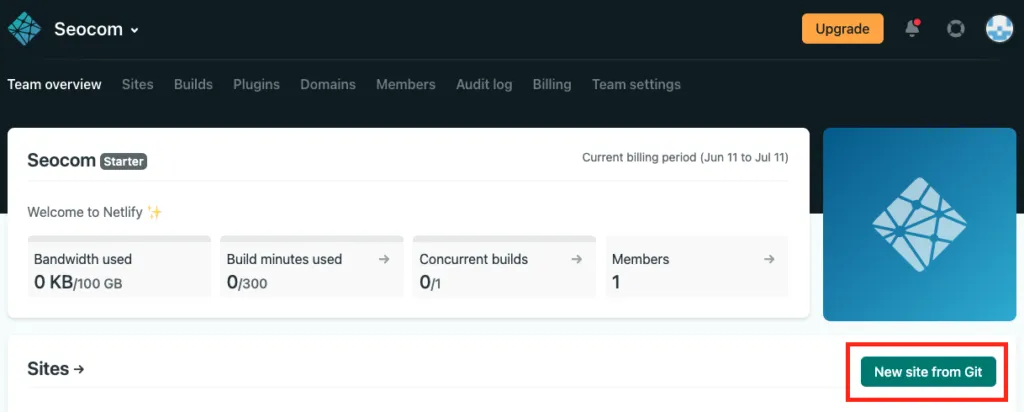
Task: Open the support lifebuoy icon
Action: pos(955,29)
